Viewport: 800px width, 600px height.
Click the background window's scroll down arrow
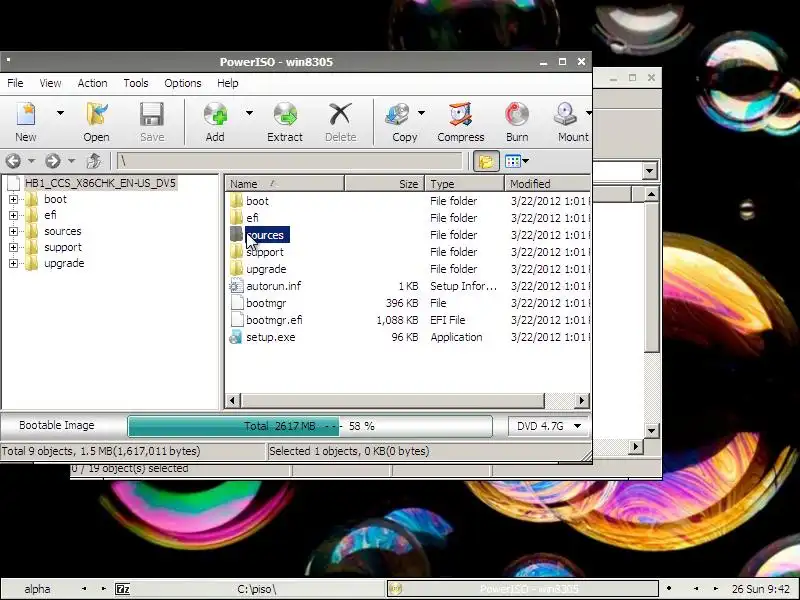click(651, 431)
